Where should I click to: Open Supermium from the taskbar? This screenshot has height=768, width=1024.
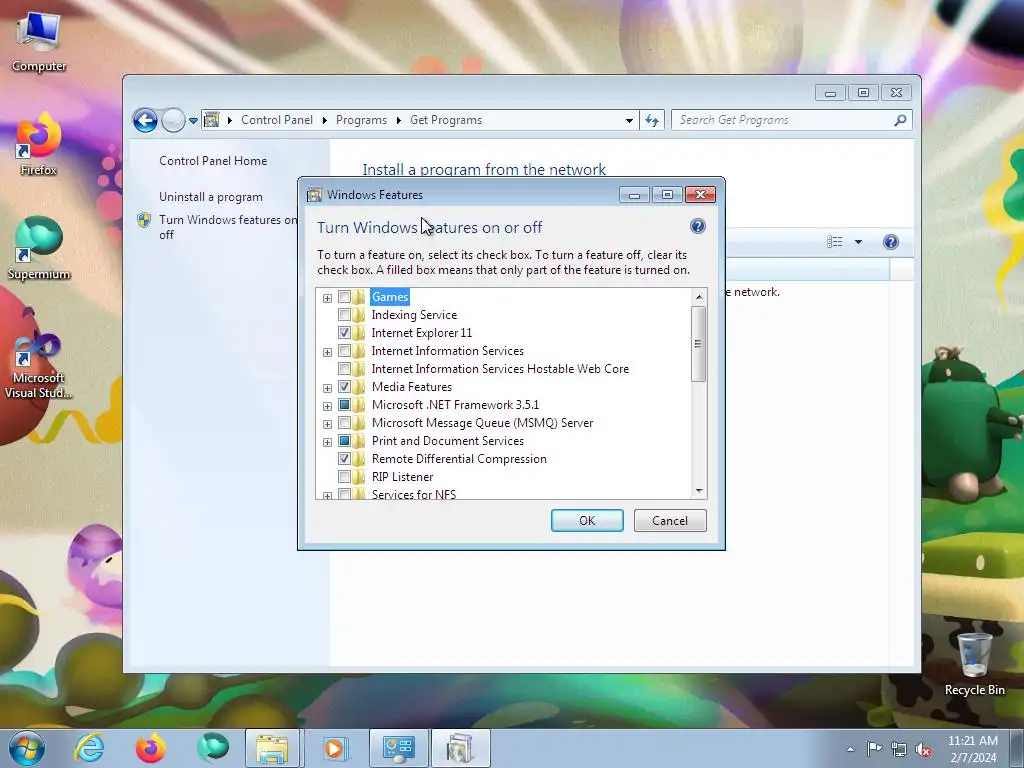213,748
